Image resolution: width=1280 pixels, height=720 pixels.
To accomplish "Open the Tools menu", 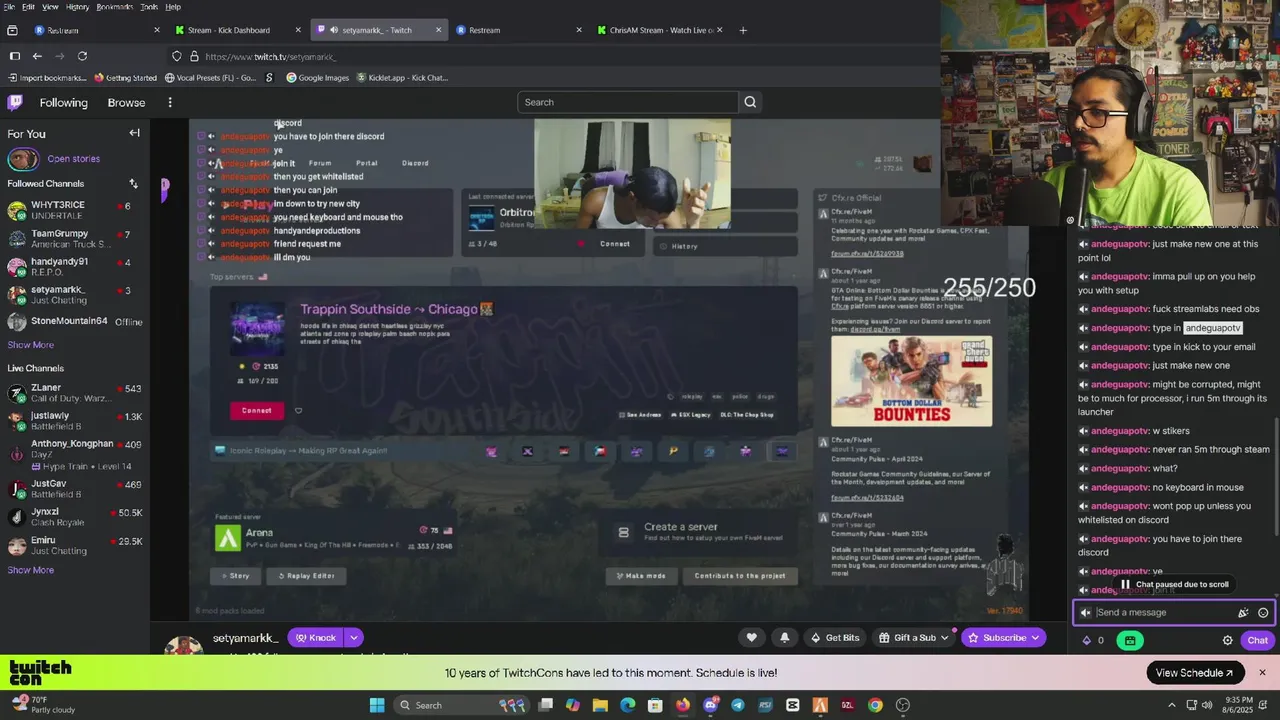I will [x=148, y=7].
